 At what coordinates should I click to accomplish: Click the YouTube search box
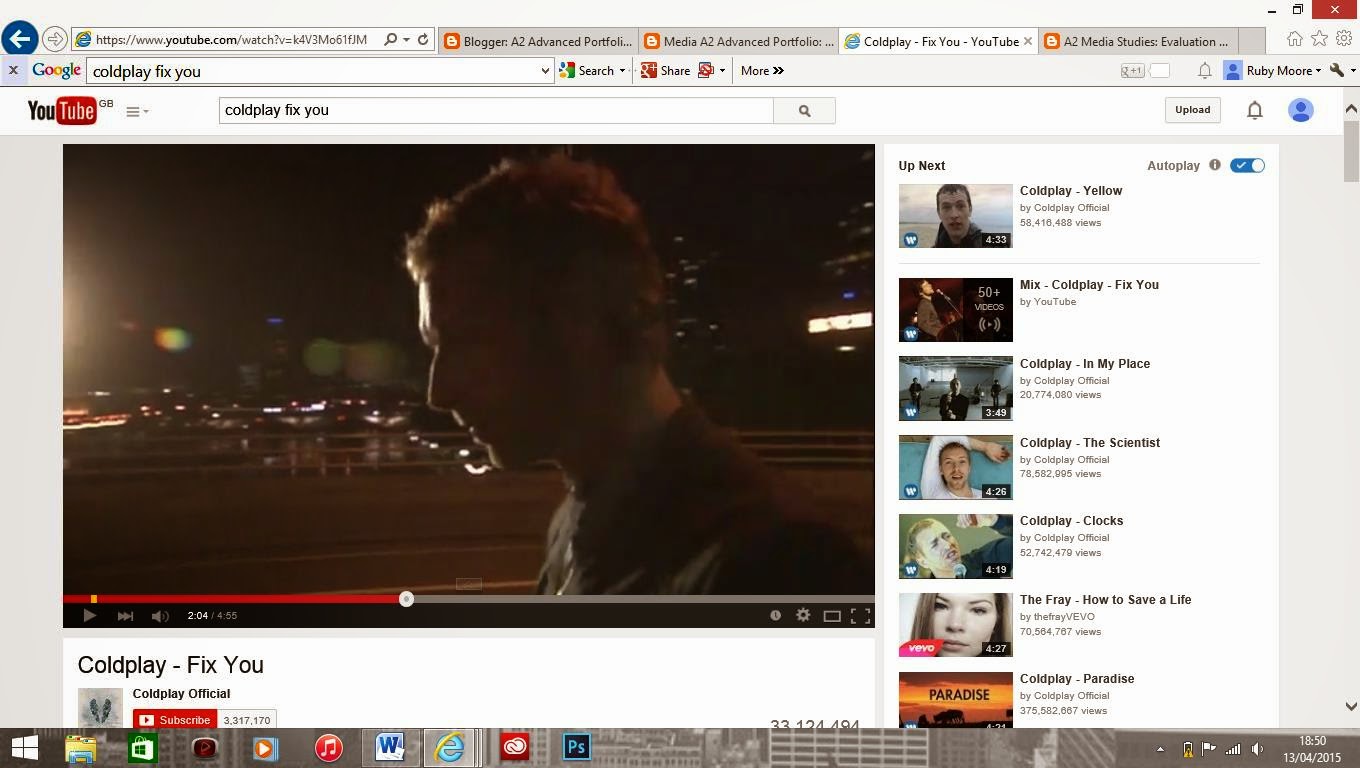click(x=496, y=110)
